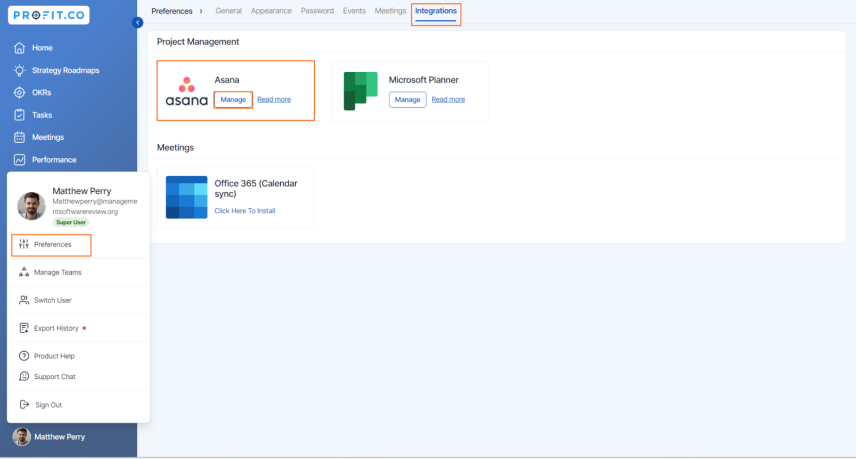Screen dimensions: 856x459
Task: Click the Support Chat bubble icon
Action: (24, 377)
